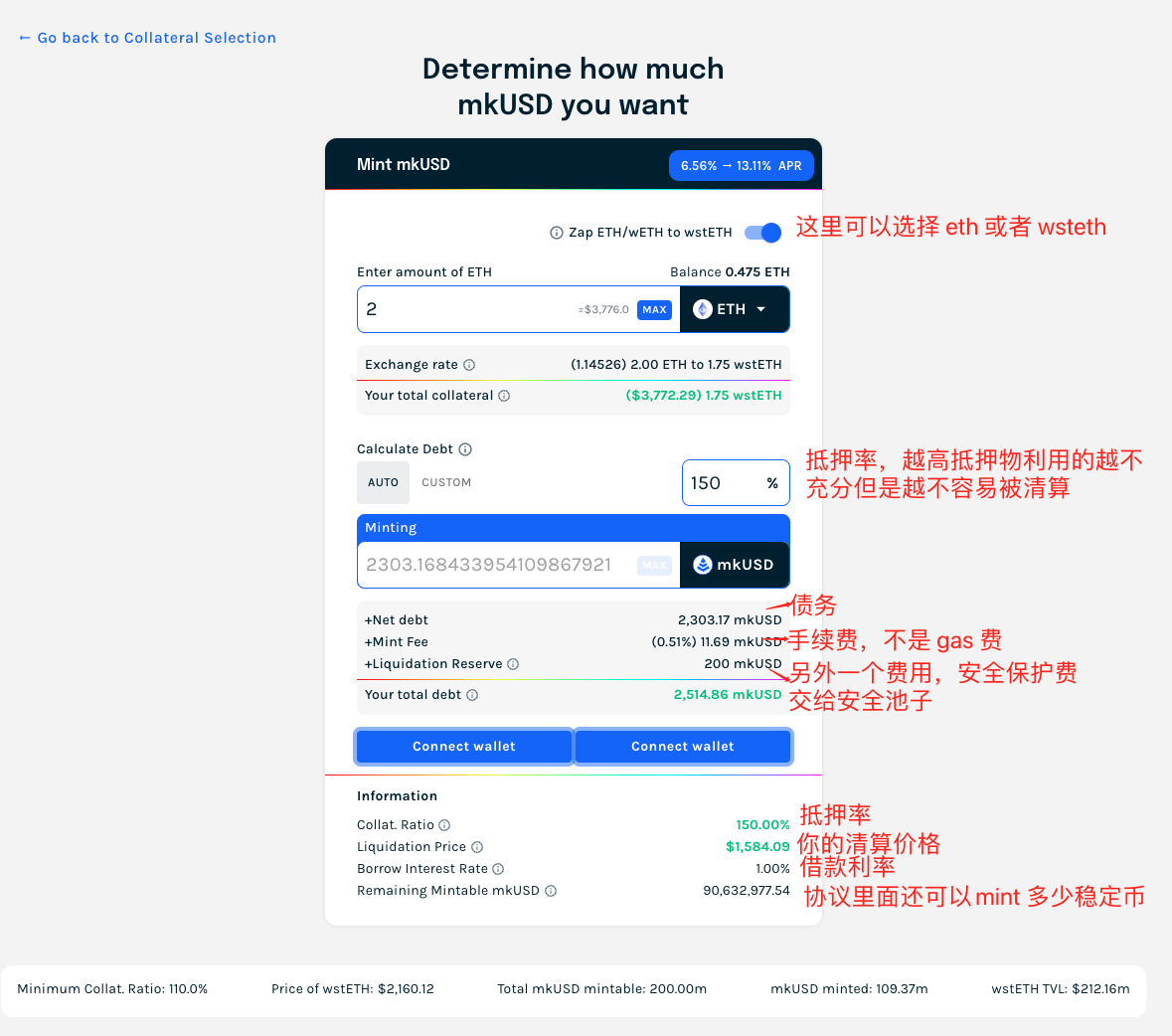Click the 150 % collateral ratio input
This screenshot has width=1172, height=1036.
pos(736,483)
